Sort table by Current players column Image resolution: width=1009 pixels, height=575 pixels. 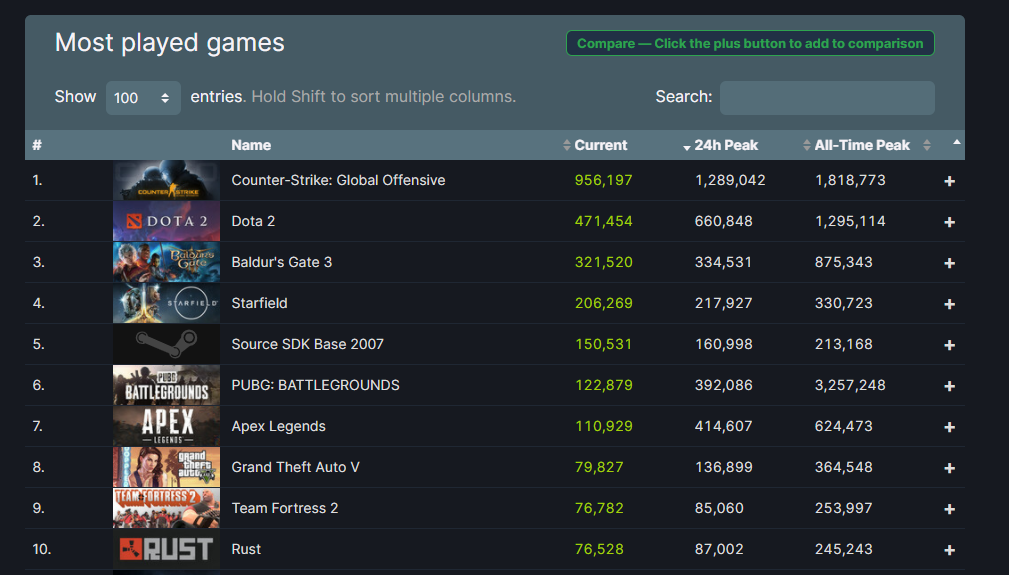coord(600,145)
